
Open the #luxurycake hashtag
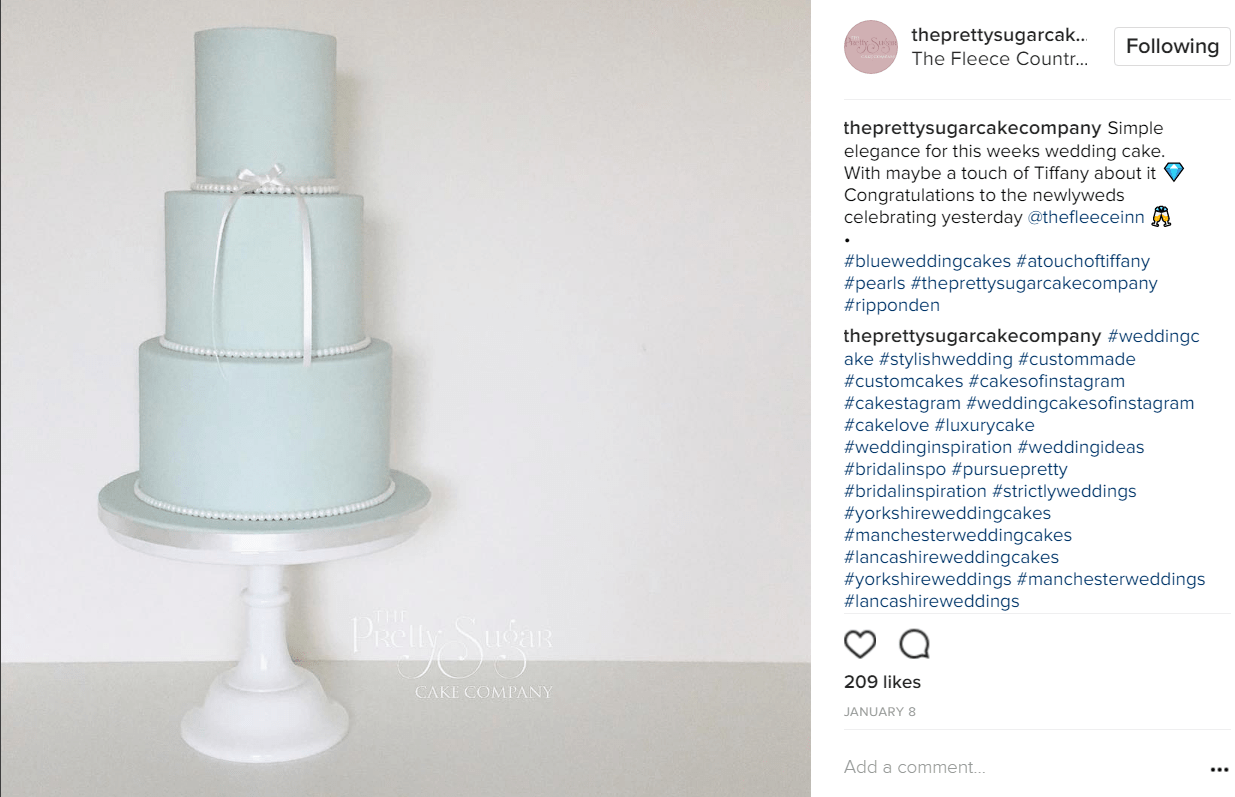(985, 425)
